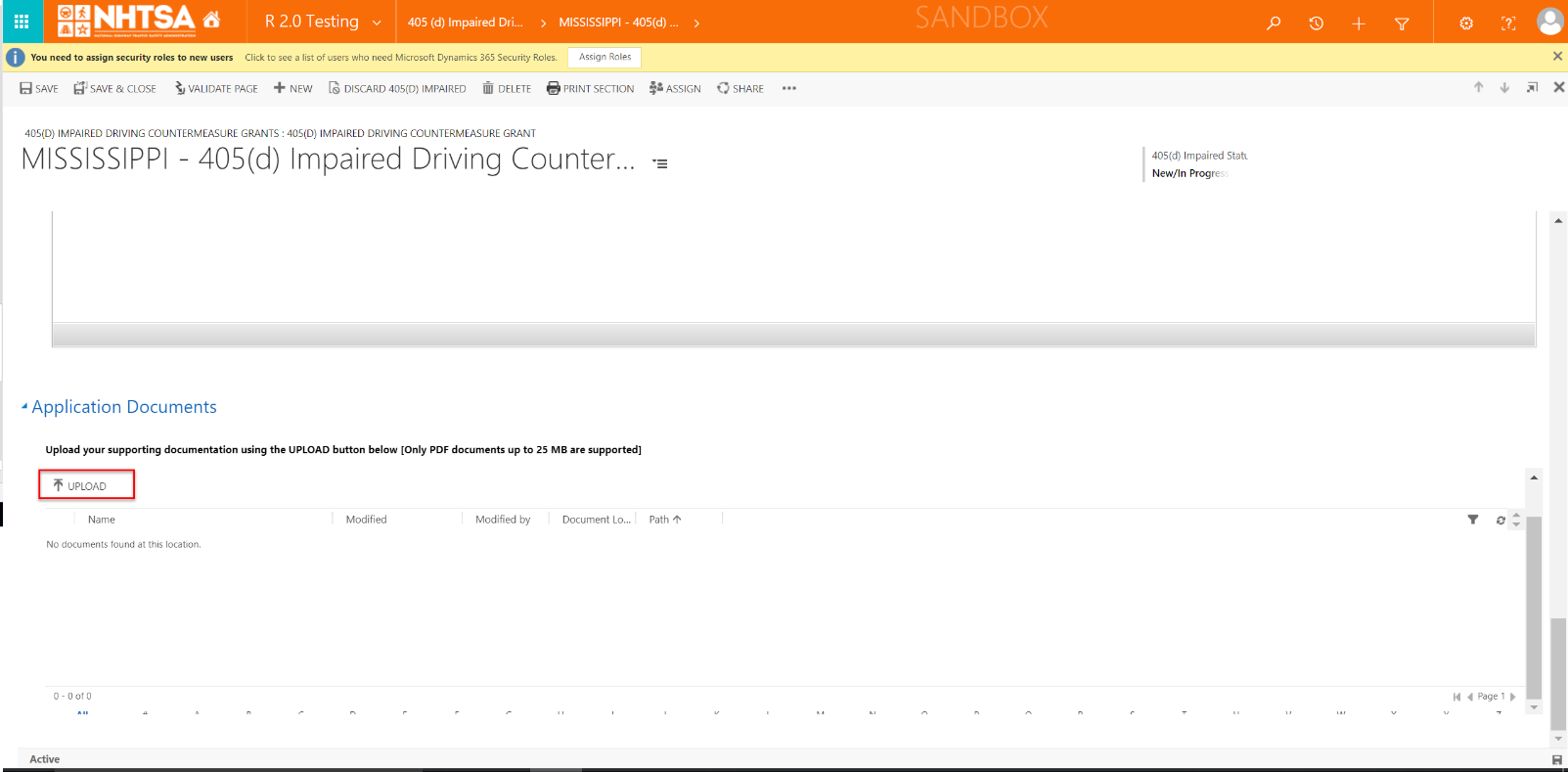This screenshot has height=772, width=1568.
Task: Go to first page of documents grid
Action: click(1456, 697)
